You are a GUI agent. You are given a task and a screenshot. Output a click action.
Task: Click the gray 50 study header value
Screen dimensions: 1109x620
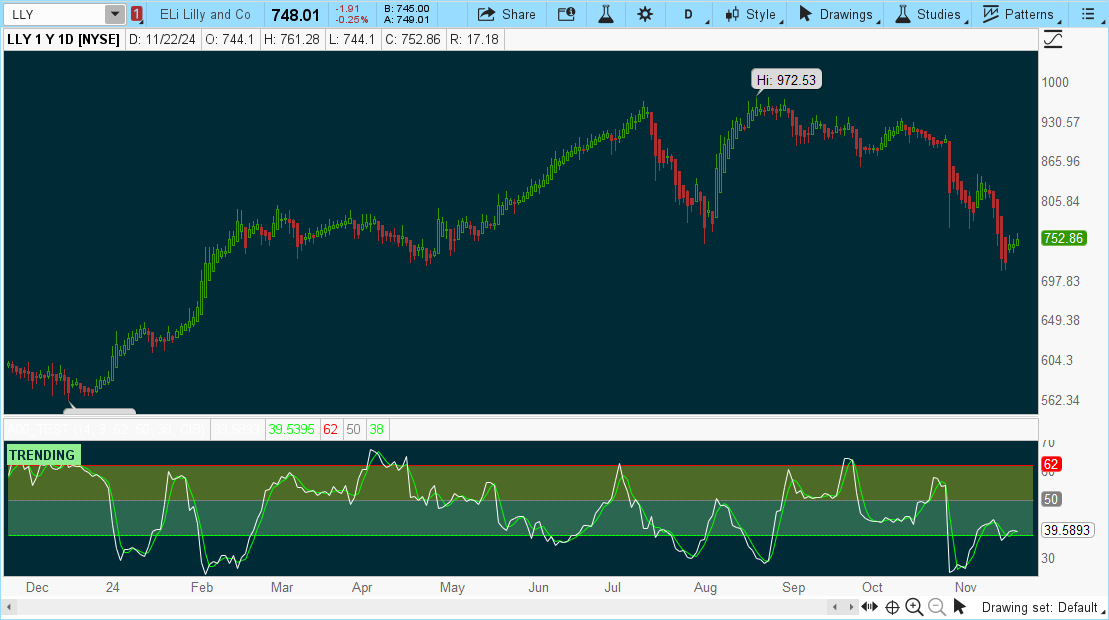click(354, 429)
